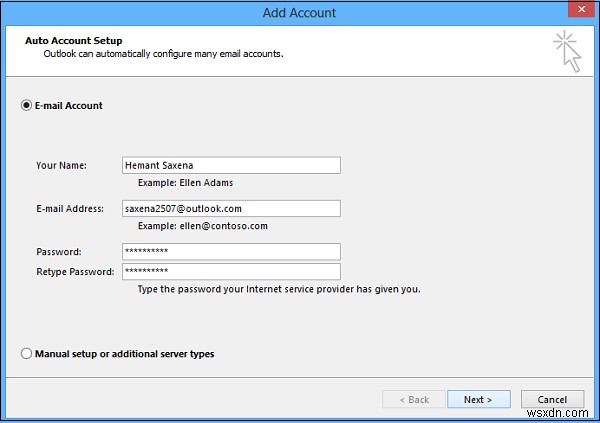Click the "Your Name:" label
This screenshot has height=423, width=600.
(x=61, y=165)
